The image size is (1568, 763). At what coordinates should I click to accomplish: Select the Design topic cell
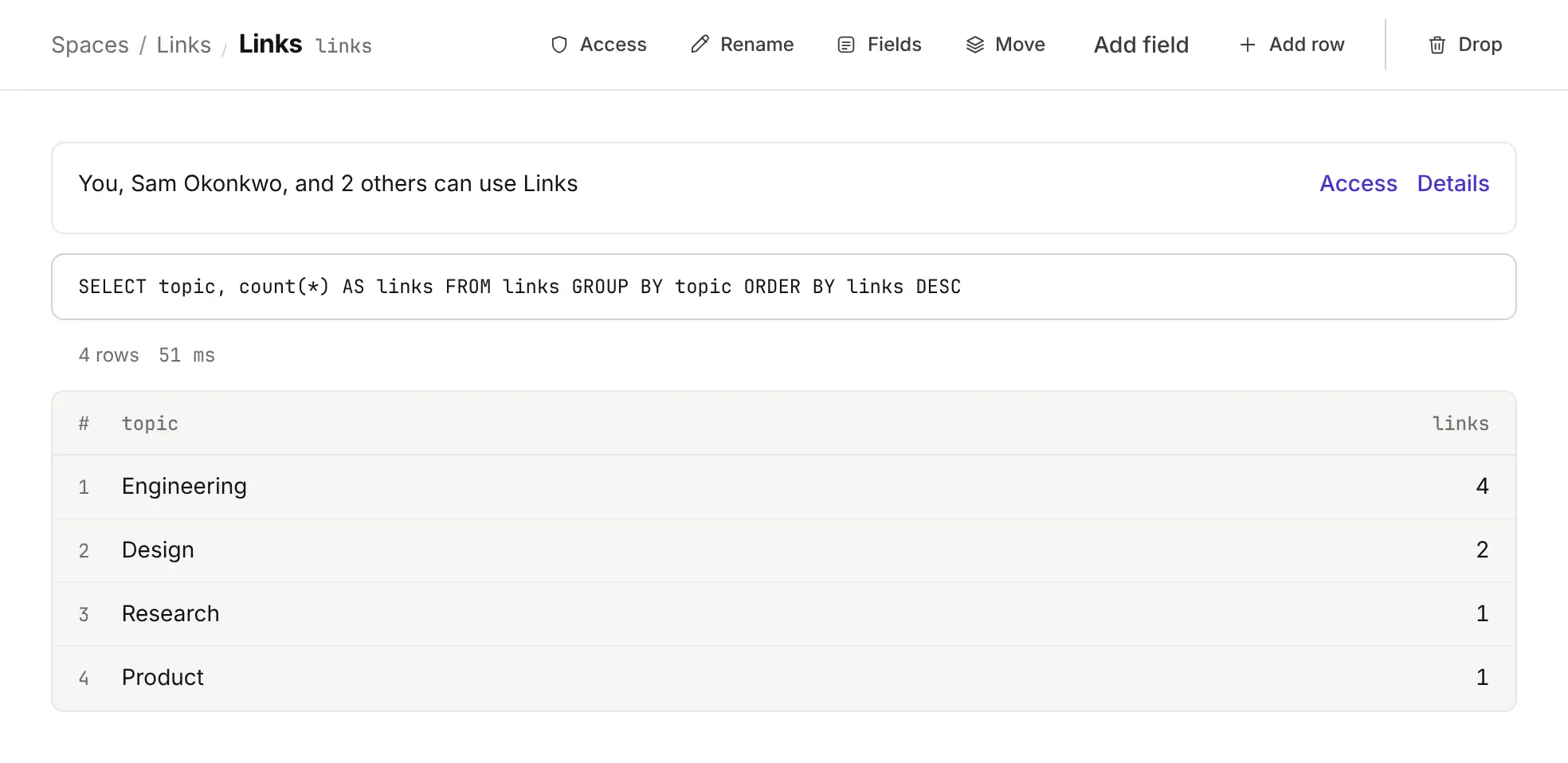tap(158, 550)
